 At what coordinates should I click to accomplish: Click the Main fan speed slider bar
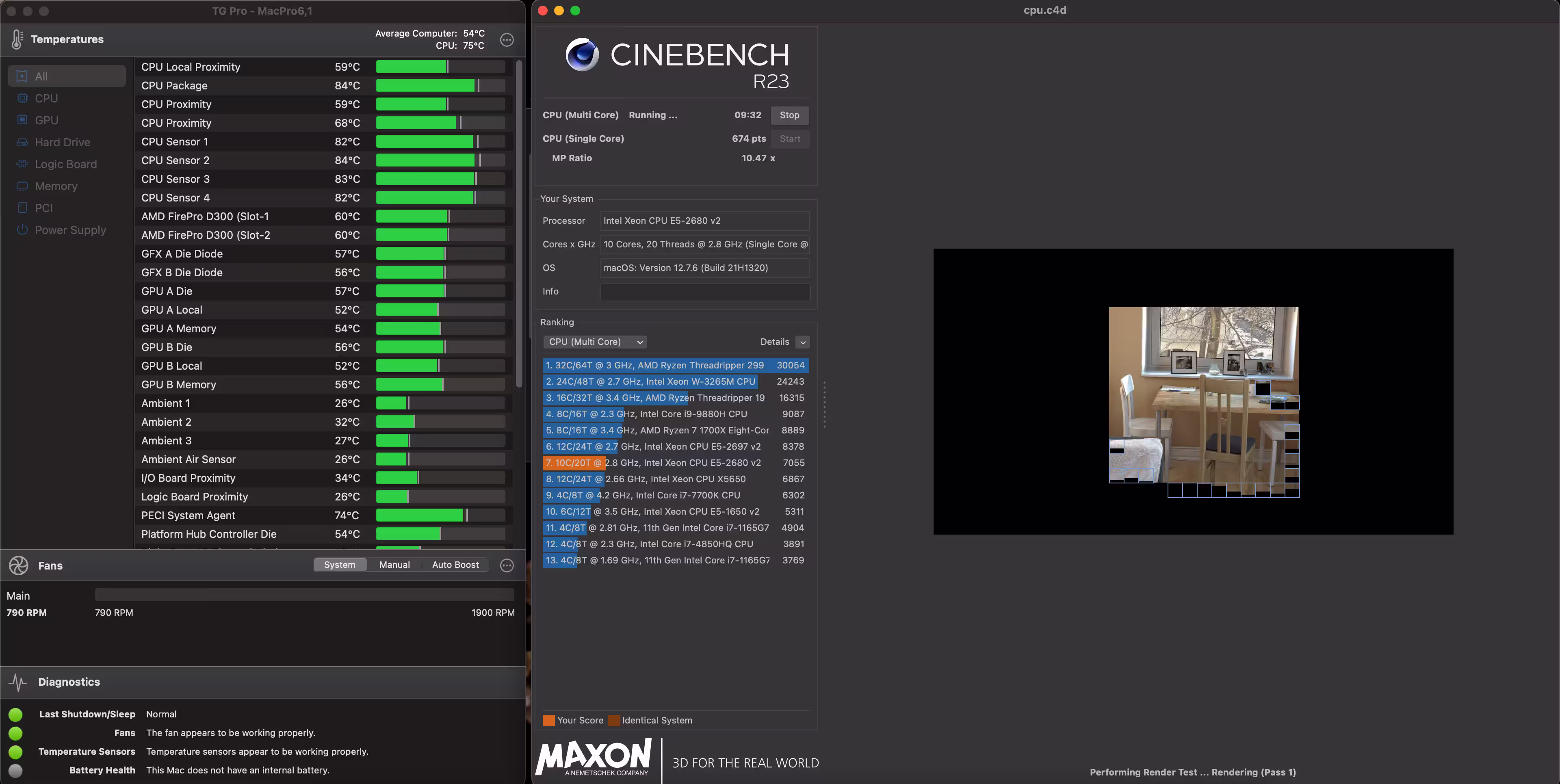click(305, 595)
